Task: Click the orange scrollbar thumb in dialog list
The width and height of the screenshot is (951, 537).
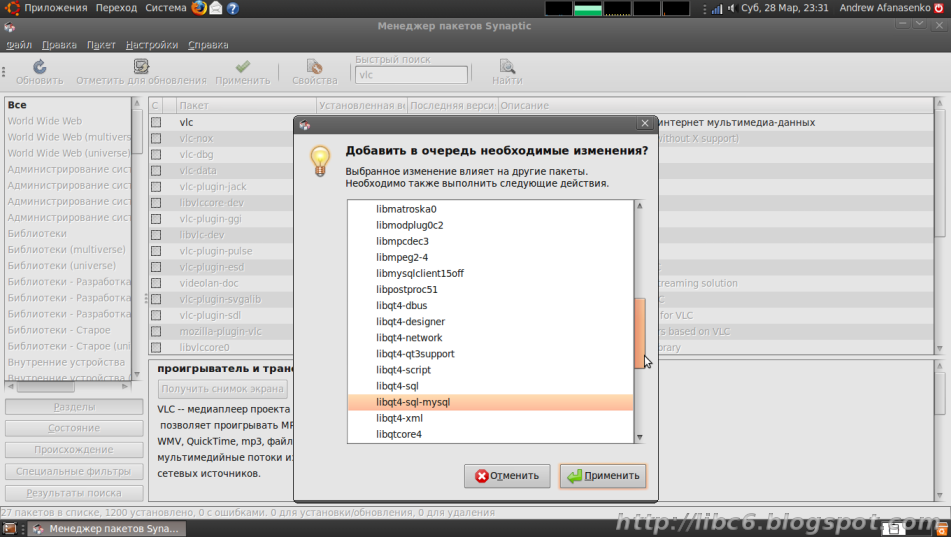Action: tap(639, 333)
